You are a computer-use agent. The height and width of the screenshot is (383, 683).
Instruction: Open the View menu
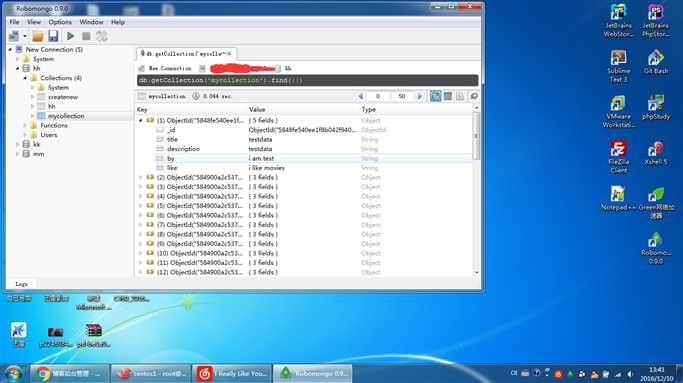click(34, 22)
